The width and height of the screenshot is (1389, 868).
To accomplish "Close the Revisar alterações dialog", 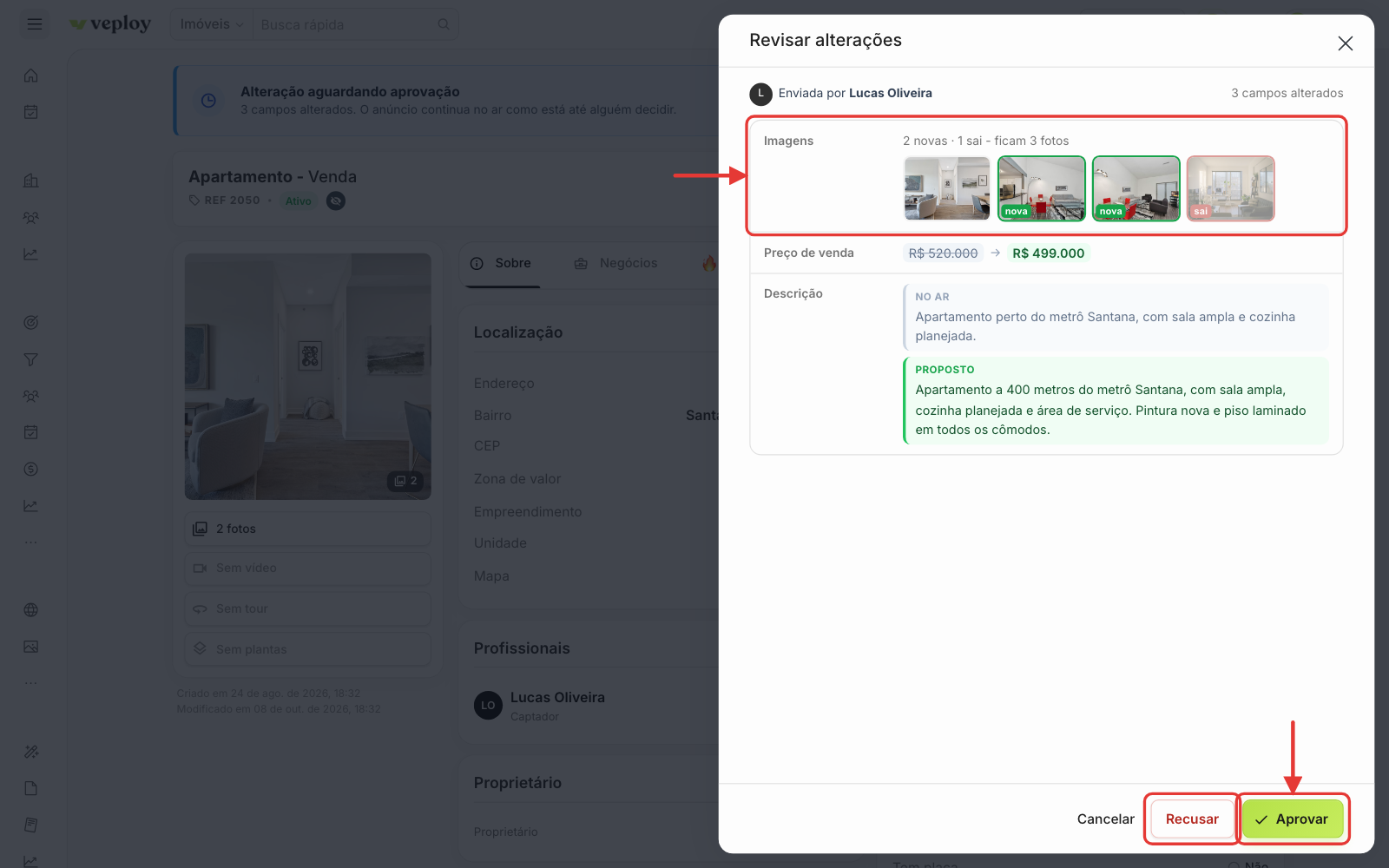I will pos(1345,43).
